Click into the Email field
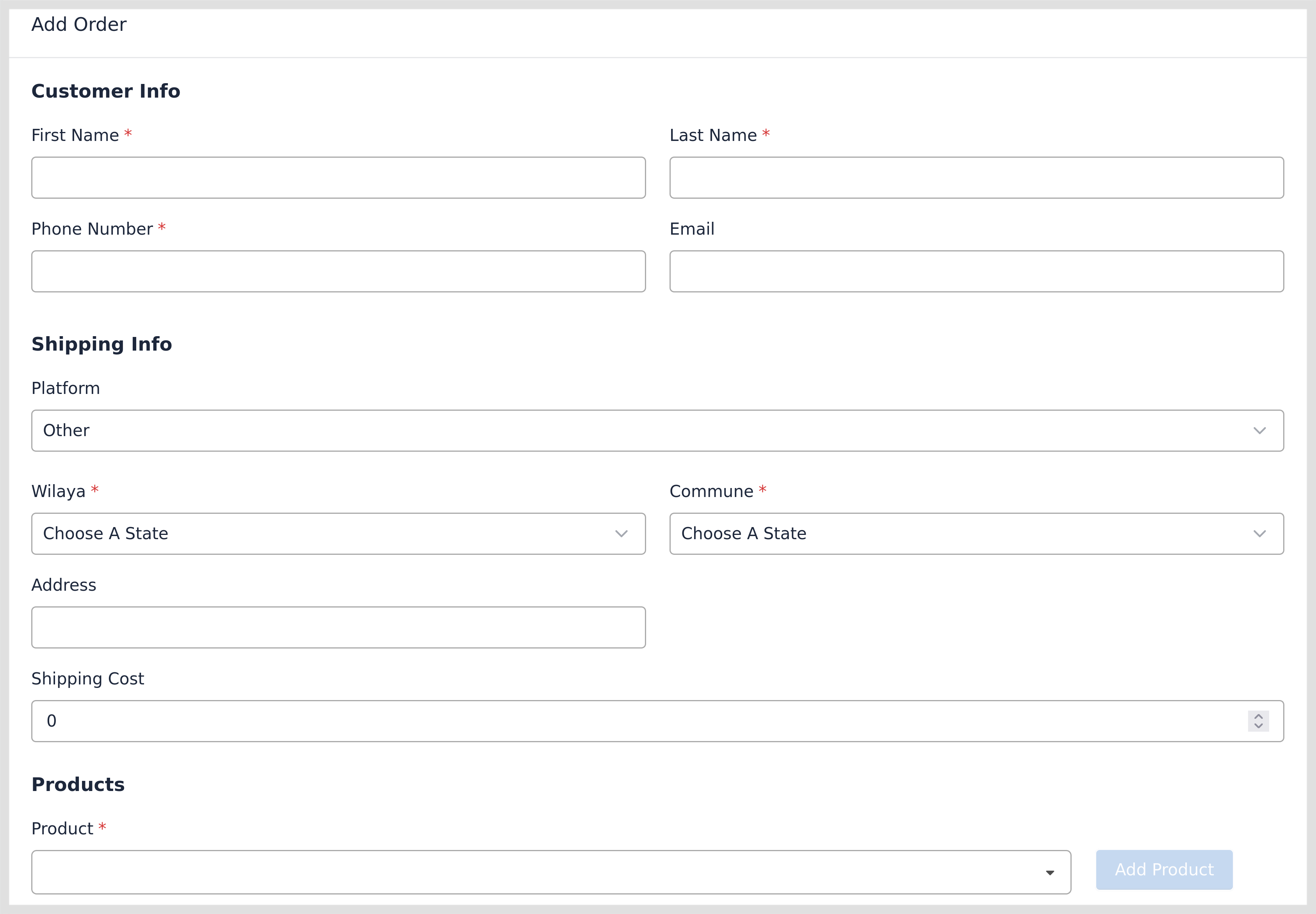This screenshot has height=914, width=1316. coord(976,271)
